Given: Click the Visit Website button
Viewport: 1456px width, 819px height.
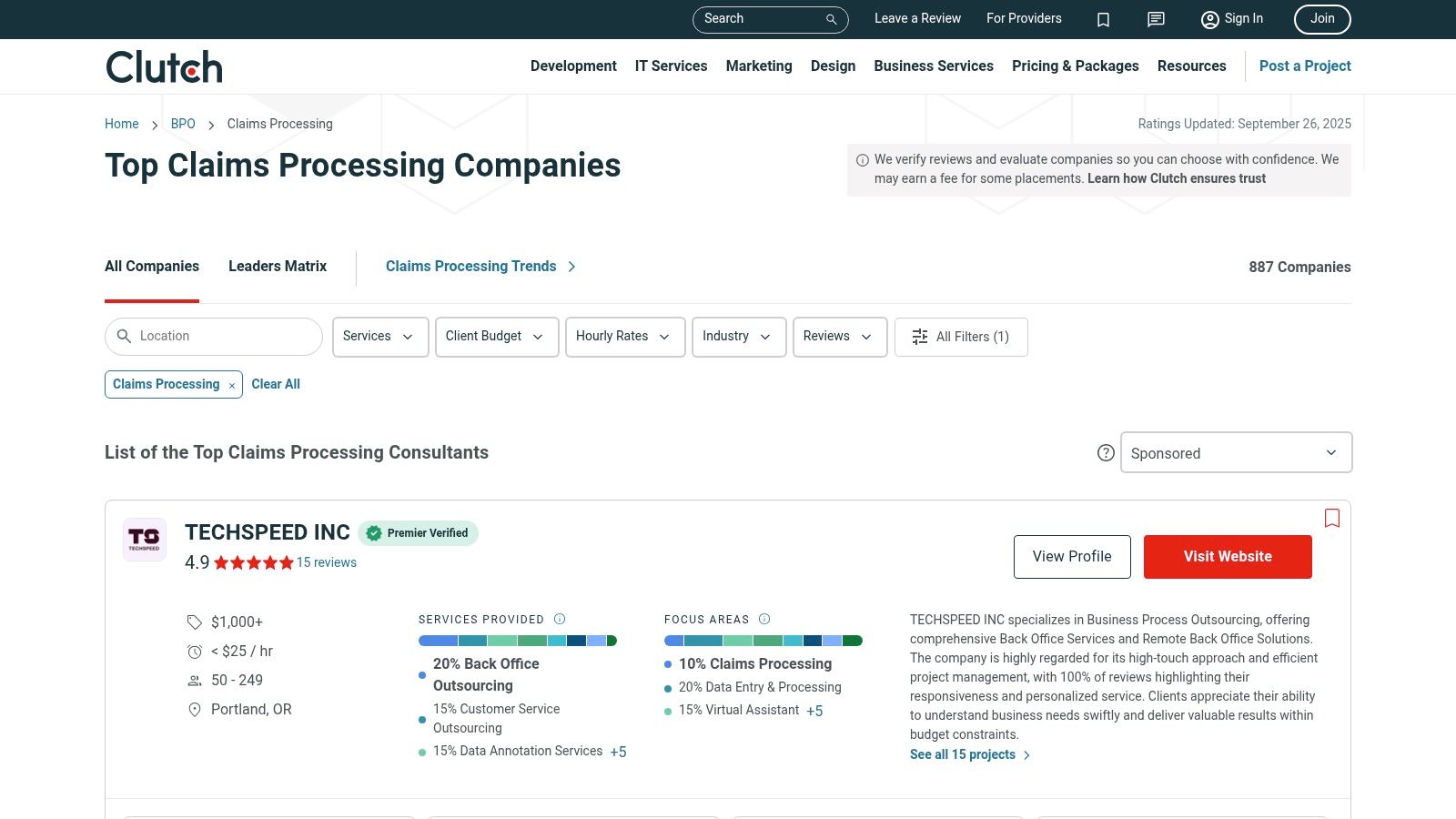Looking at the screenshot, I should (1227, 557).
